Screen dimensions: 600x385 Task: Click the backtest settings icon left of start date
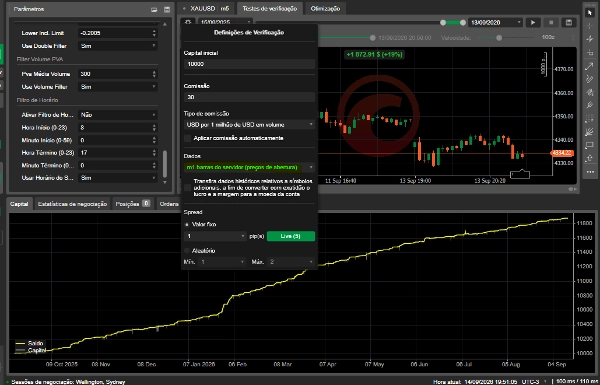(188, 22)
